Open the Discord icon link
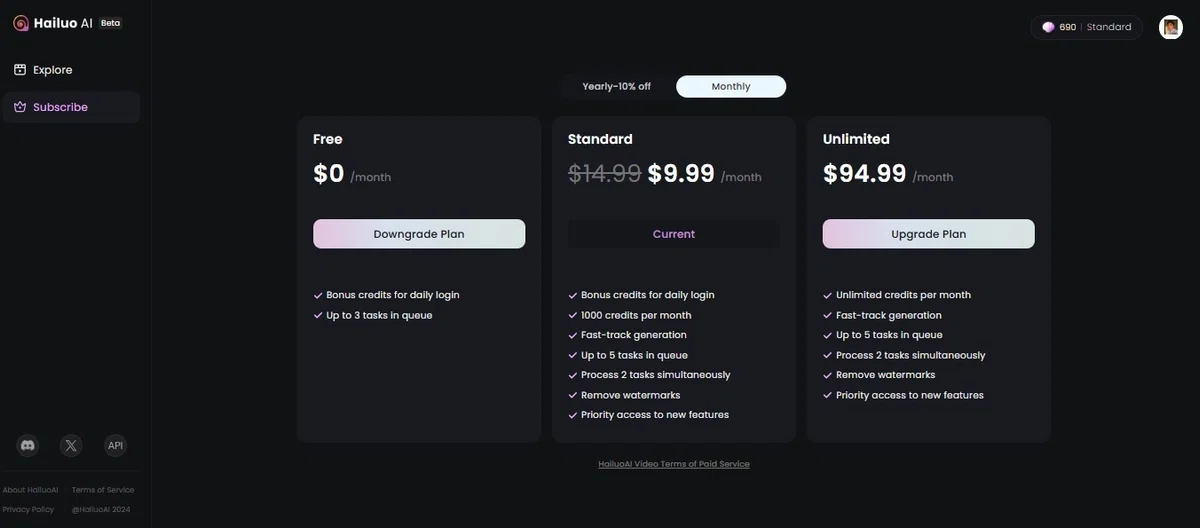 pos(28,446)
